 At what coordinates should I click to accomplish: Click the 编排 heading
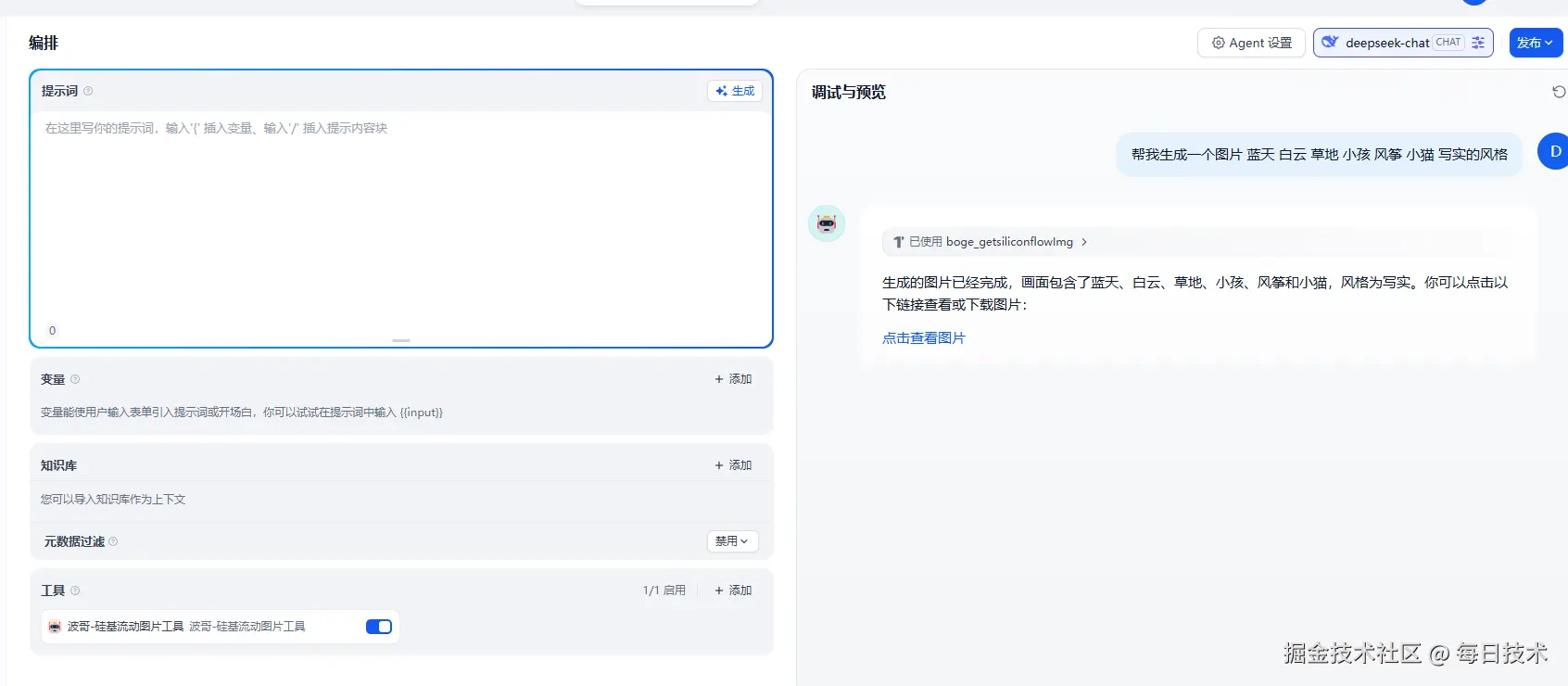coord(44,43)
